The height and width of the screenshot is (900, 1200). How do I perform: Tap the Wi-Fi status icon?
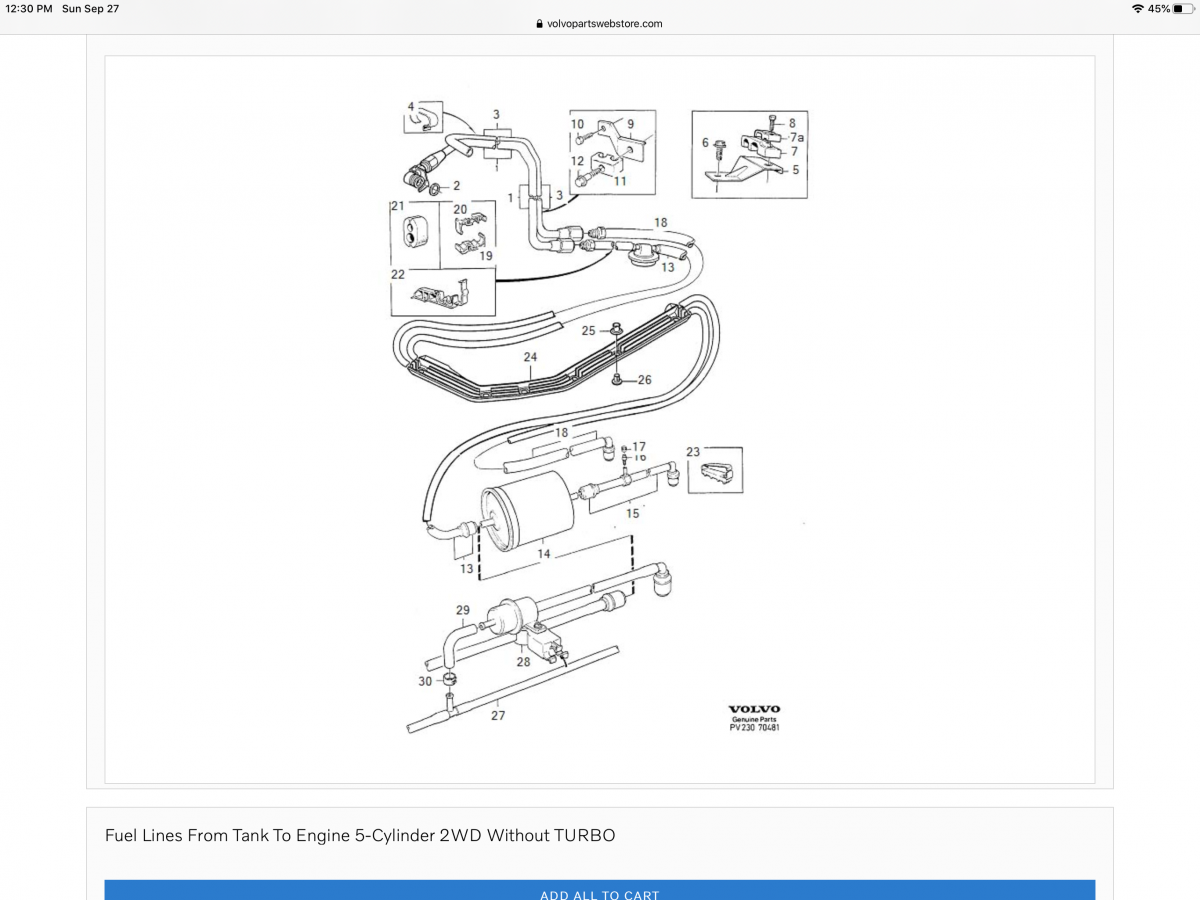[1137, 8]
